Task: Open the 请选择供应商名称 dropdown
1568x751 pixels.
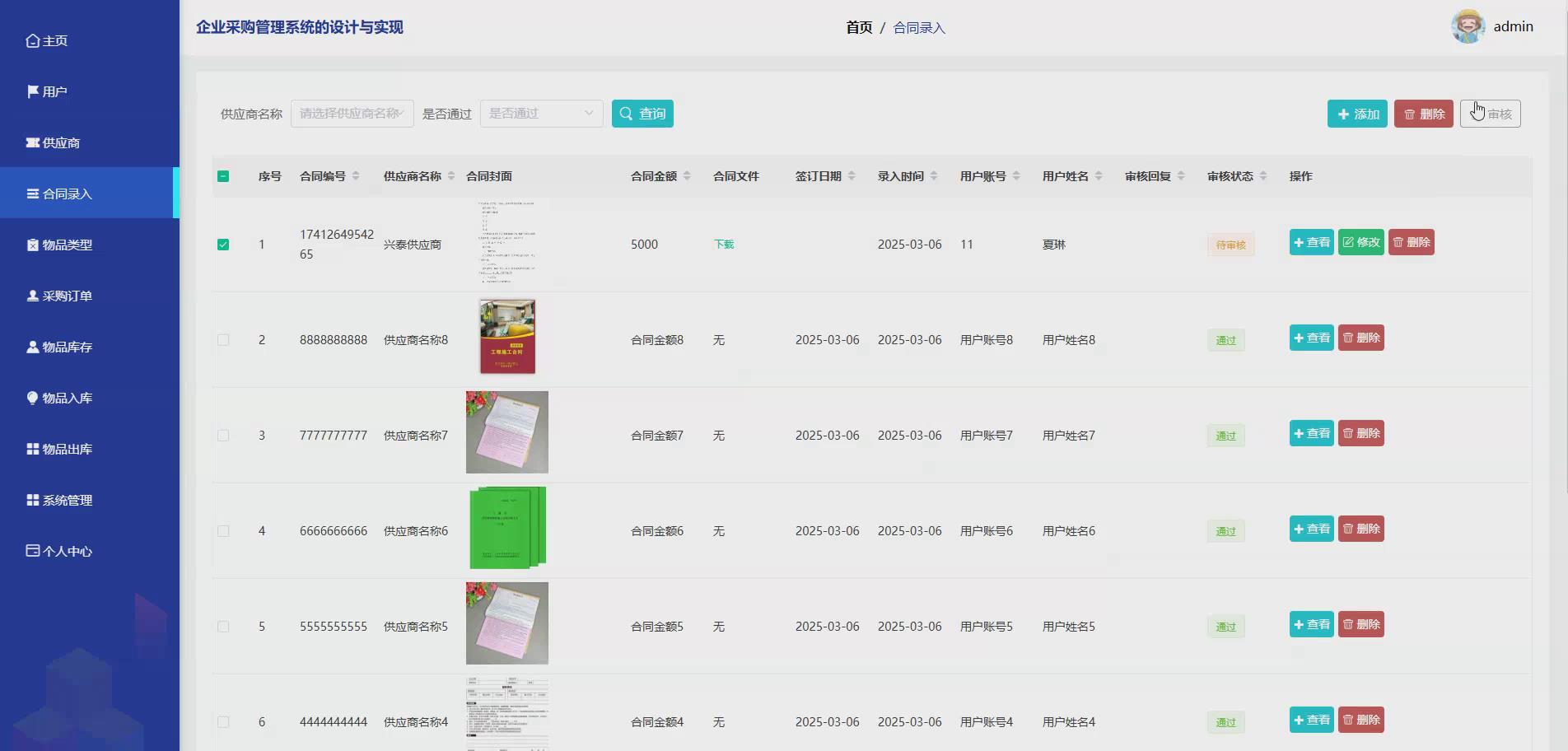Action: pos(352,113)
